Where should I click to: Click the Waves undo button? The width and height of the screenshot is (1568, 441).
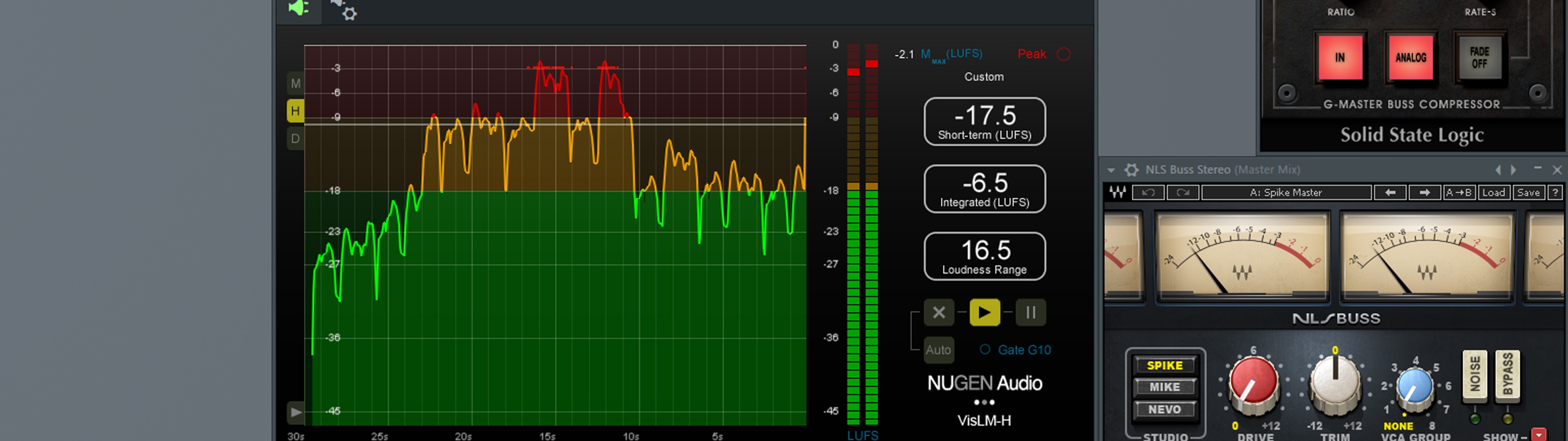(x=1148, y=192)
